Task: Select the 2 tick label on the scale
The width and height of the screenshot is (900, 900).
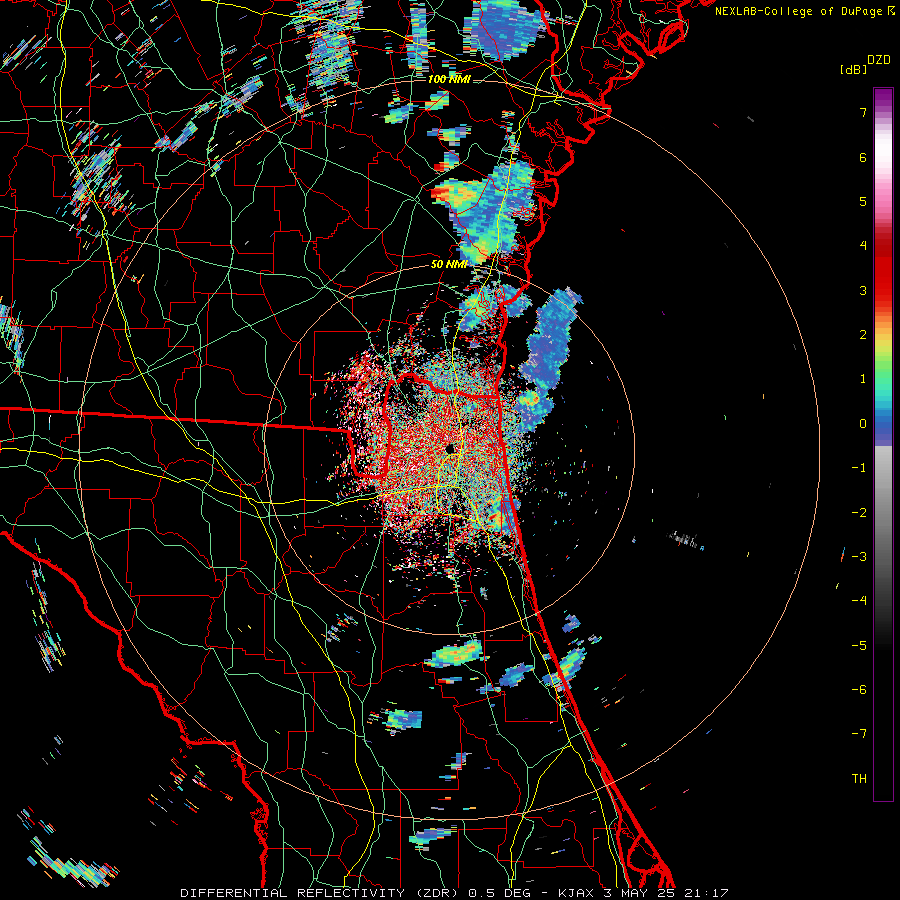Action: 863,335
